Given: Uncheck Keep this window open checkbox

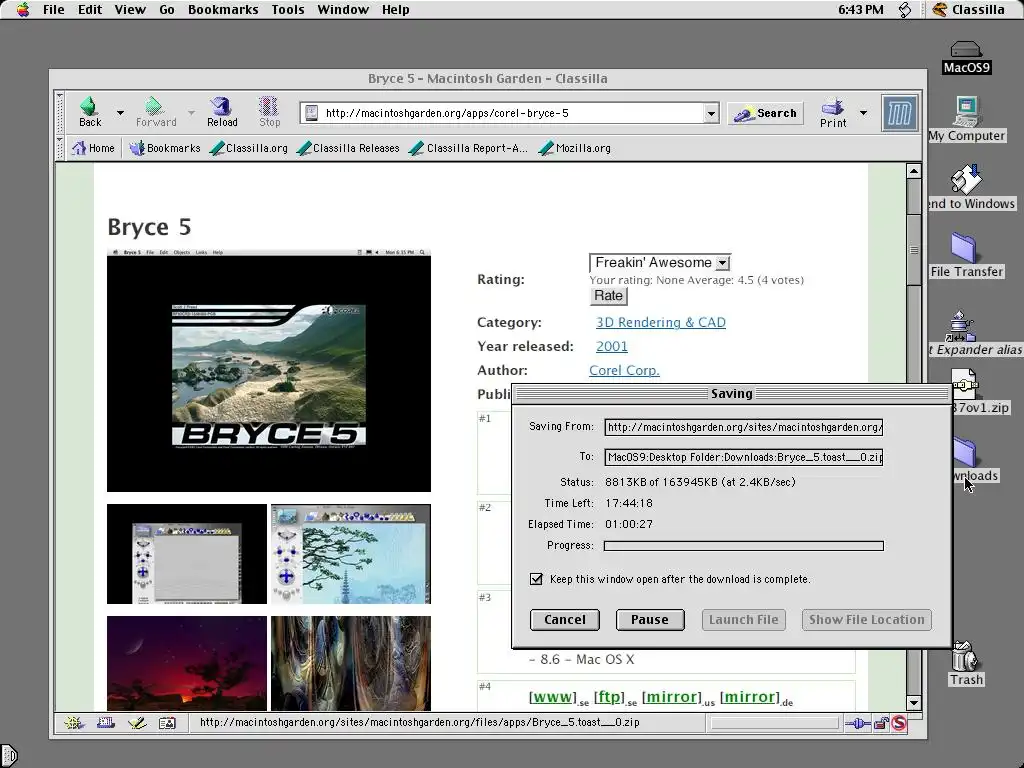Looking at the screenshot, I should [x=536, y=579].
